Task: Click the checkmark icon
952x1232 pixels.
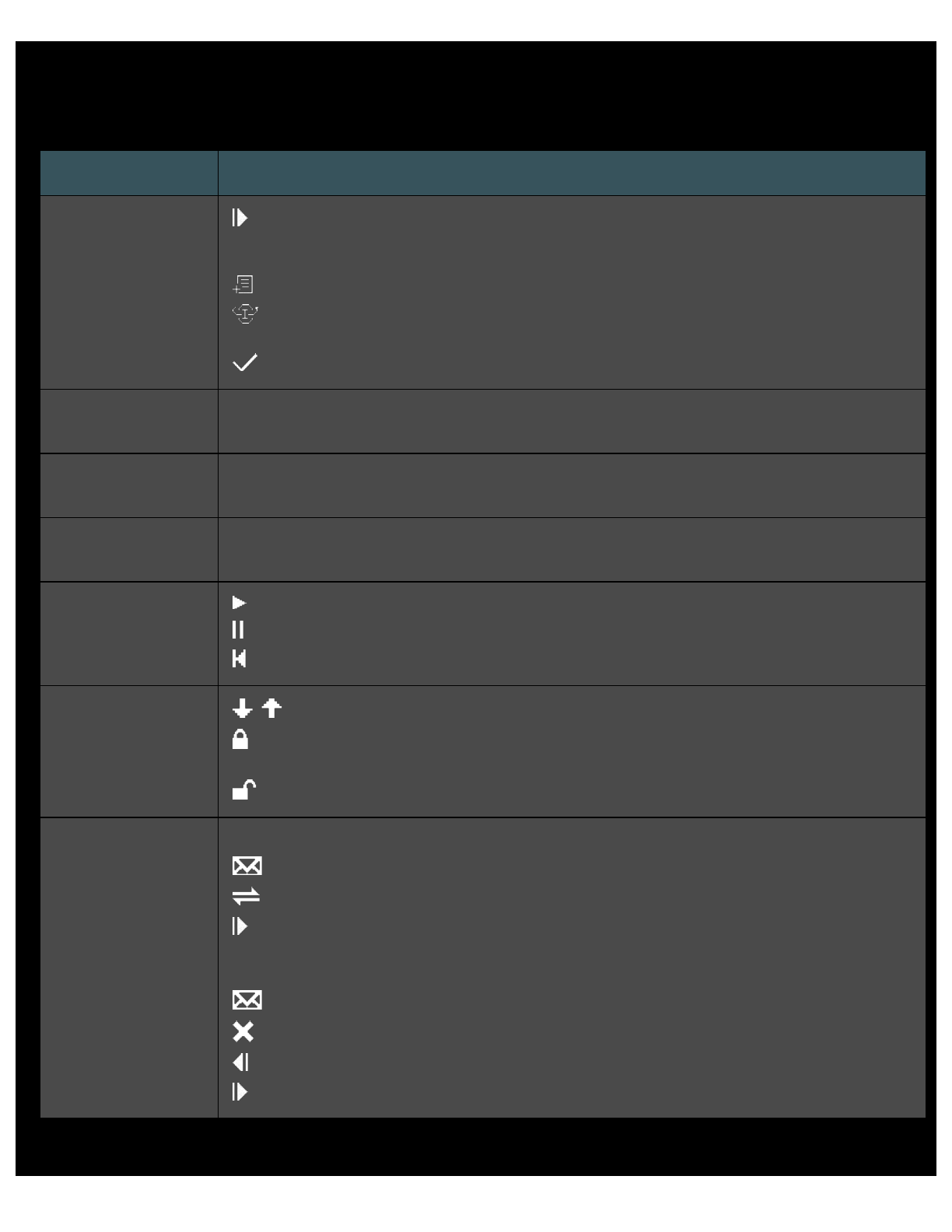Action: point(245,362)
